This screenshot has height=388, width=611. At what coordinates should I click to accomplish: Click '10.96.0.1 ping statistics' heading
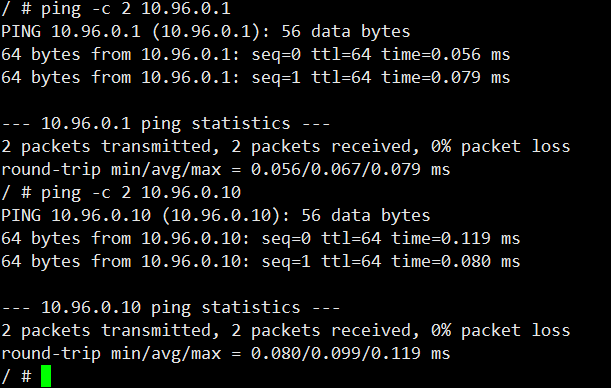166,123
